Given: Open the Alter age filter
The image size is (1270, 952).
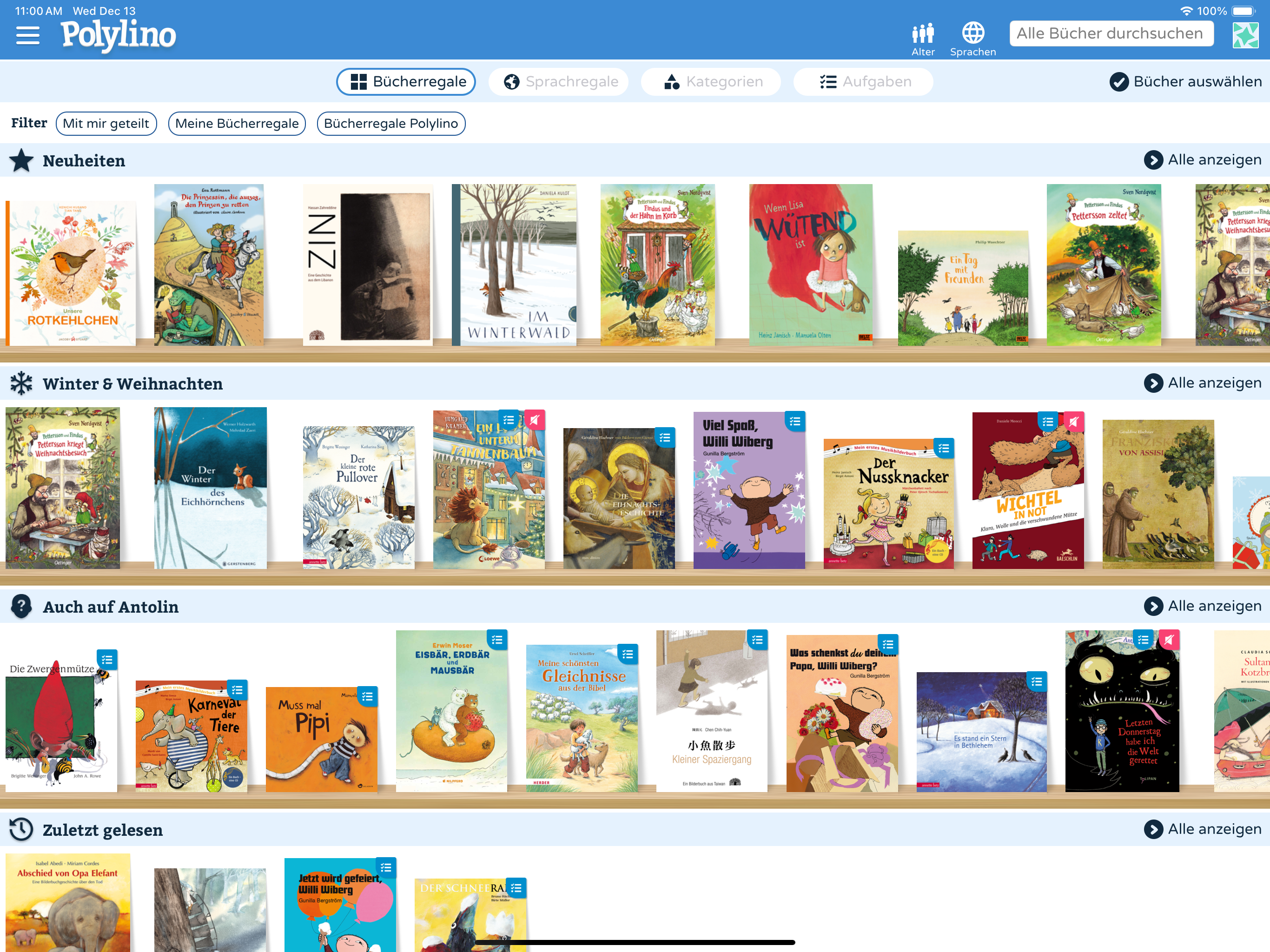Looking at the screenshot, I should [923, 40].
